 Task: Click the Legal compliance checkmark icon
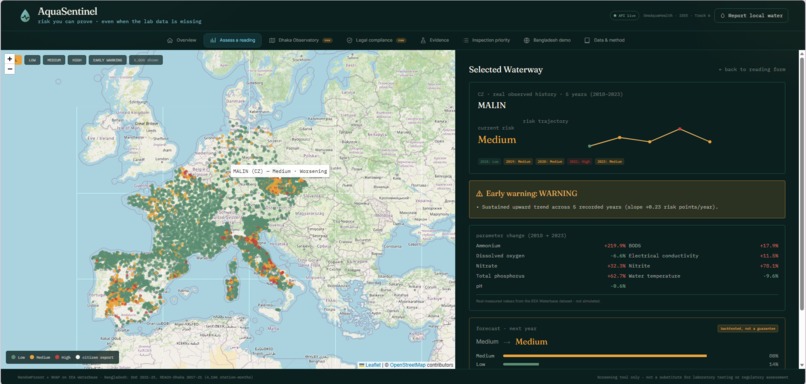tap(349, 40)
